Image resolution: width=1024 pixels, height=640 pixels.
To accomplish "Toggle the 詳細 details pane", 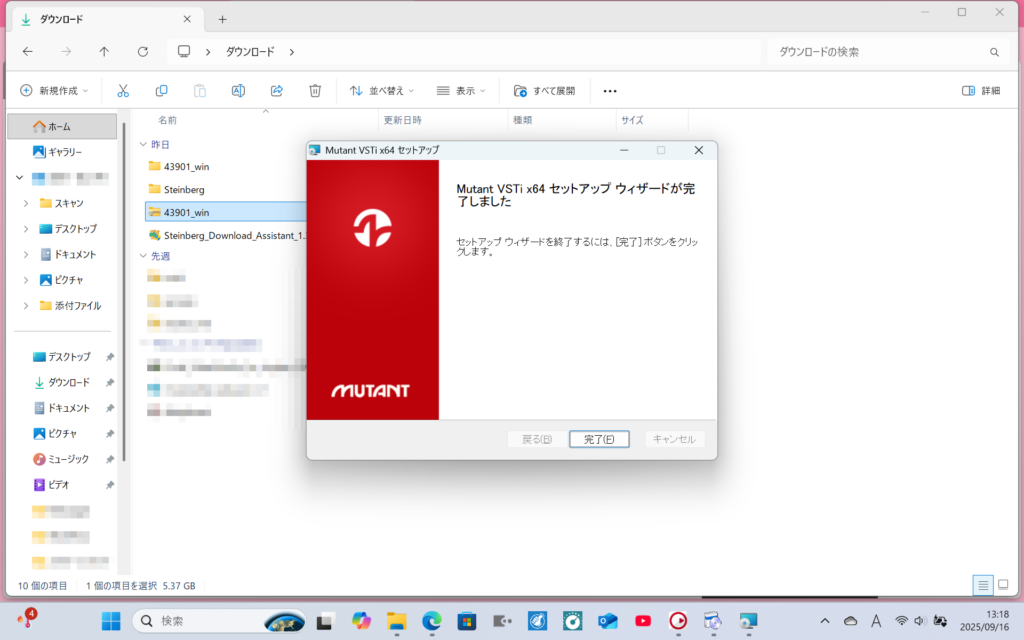I will pos(980,90).
